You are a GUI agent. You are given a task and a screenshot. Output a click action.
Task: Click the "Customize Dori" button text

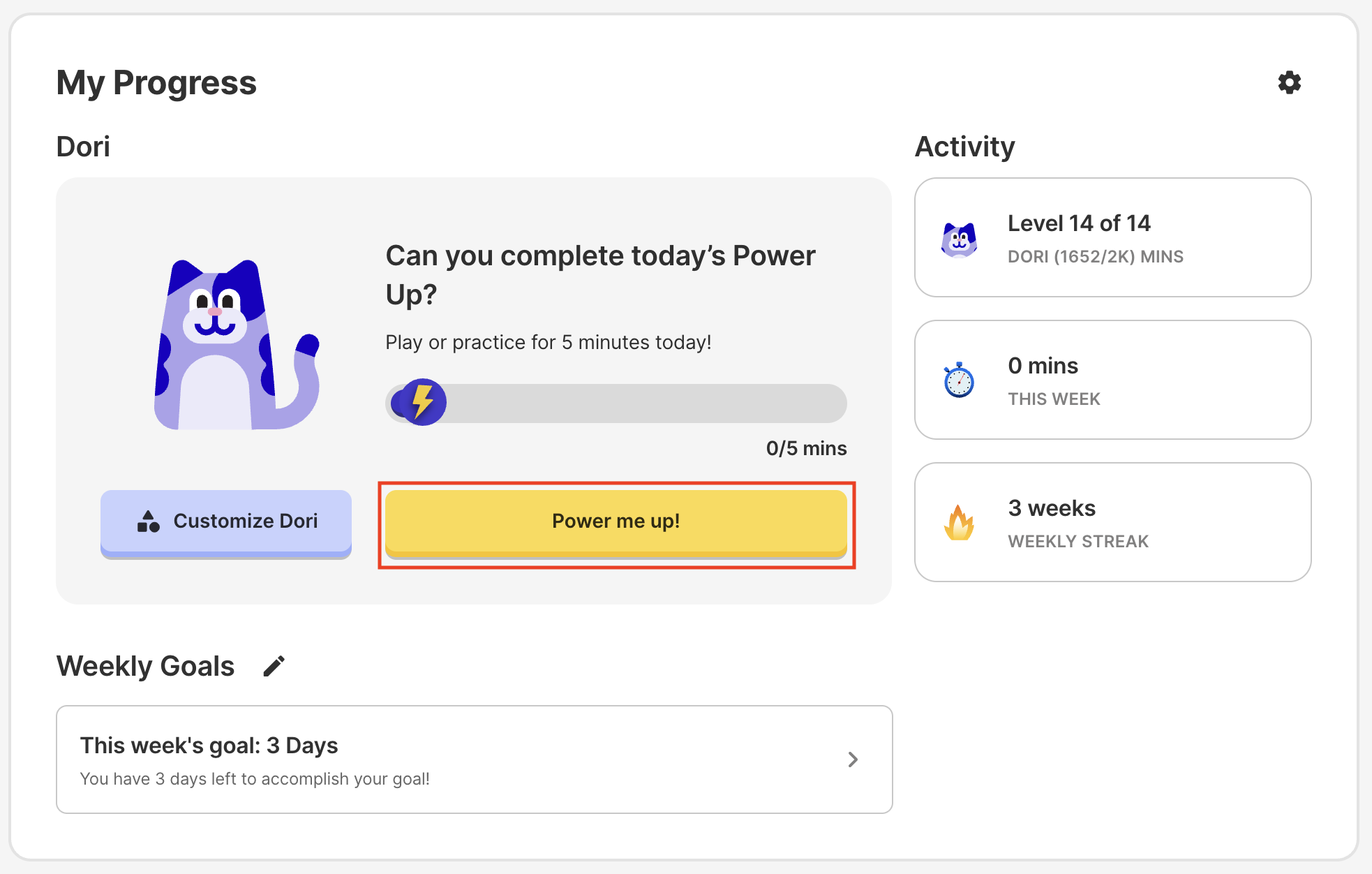pos(246,521)
